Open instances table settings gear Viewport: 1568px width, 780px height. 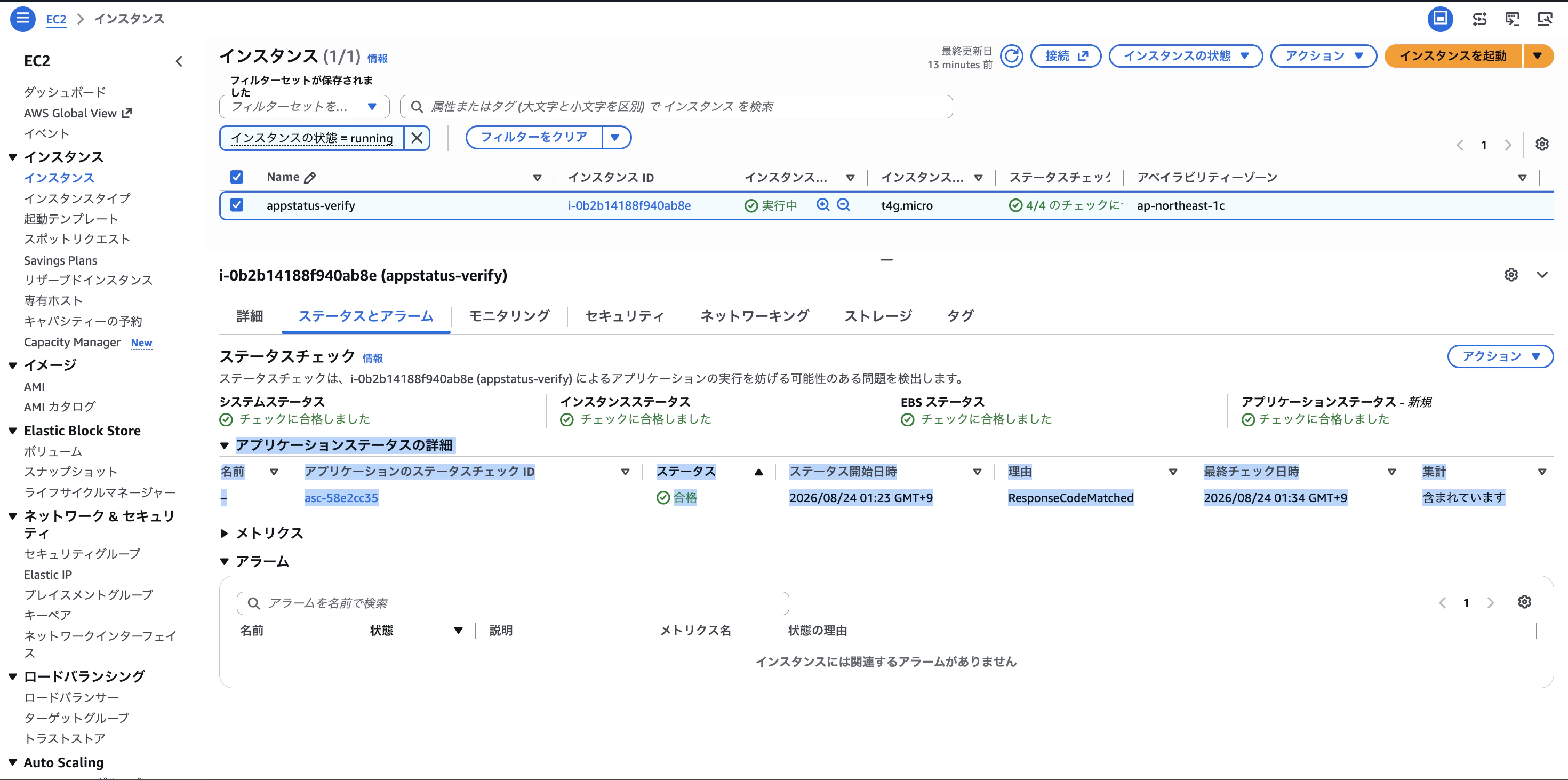(x=1542, y=144)
